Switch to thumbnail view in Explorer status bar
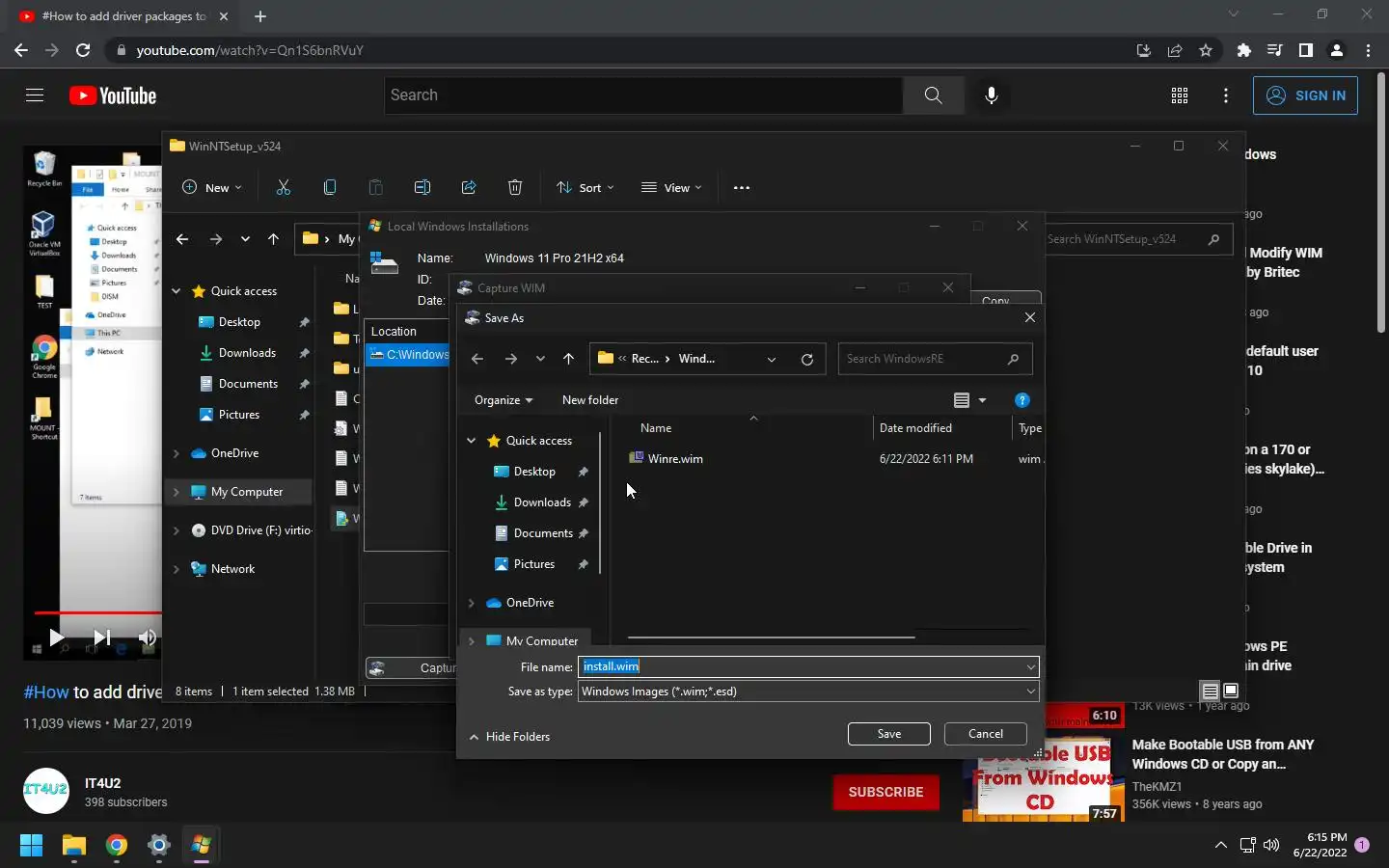Screen dimensions: 1389x868 (1231, 691)
